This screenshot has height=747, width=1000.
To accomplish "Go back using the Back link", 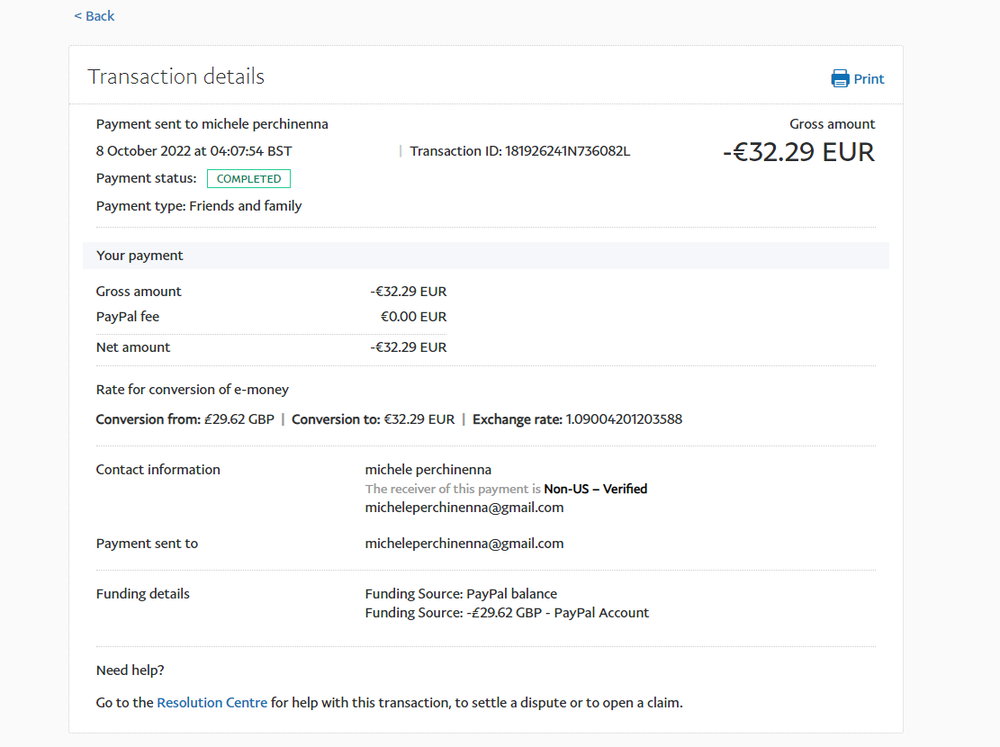I will tap(94, 16).
